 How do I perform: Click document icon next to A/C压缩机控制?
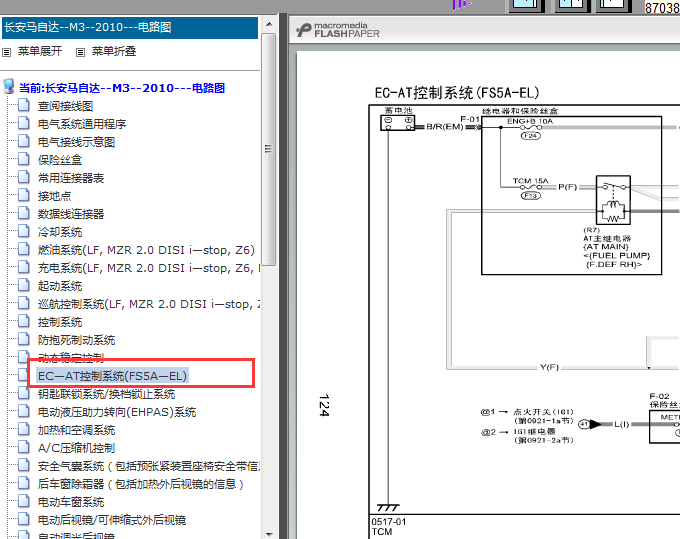pyautogui.click(x=24, y=447)
